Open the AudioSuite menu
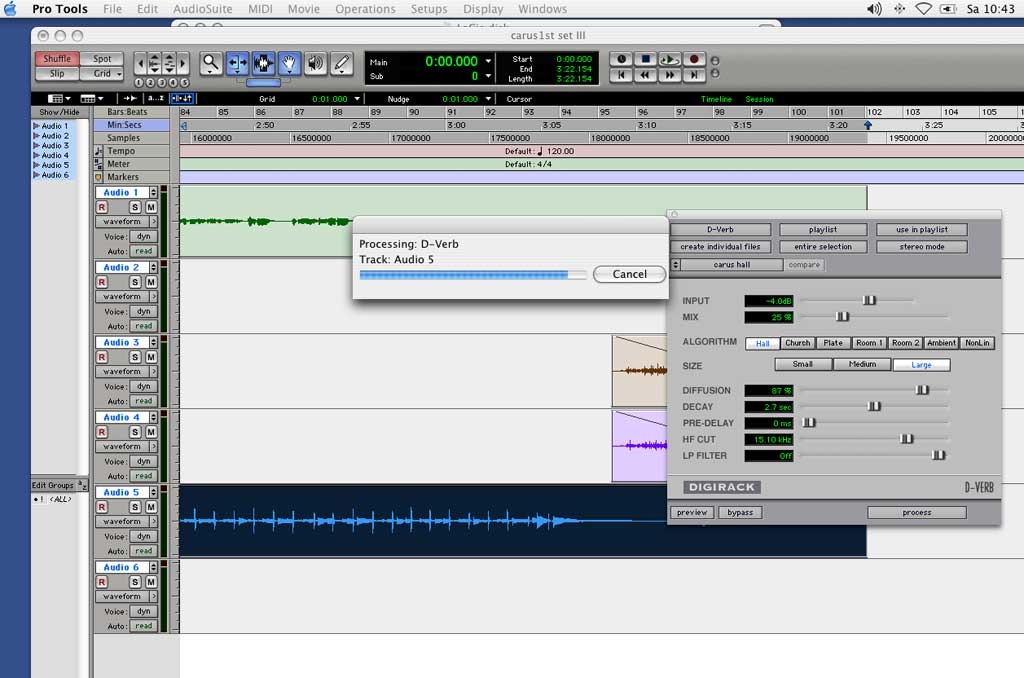This screenshot has width=1024, height=678. (x=202, y=9)
